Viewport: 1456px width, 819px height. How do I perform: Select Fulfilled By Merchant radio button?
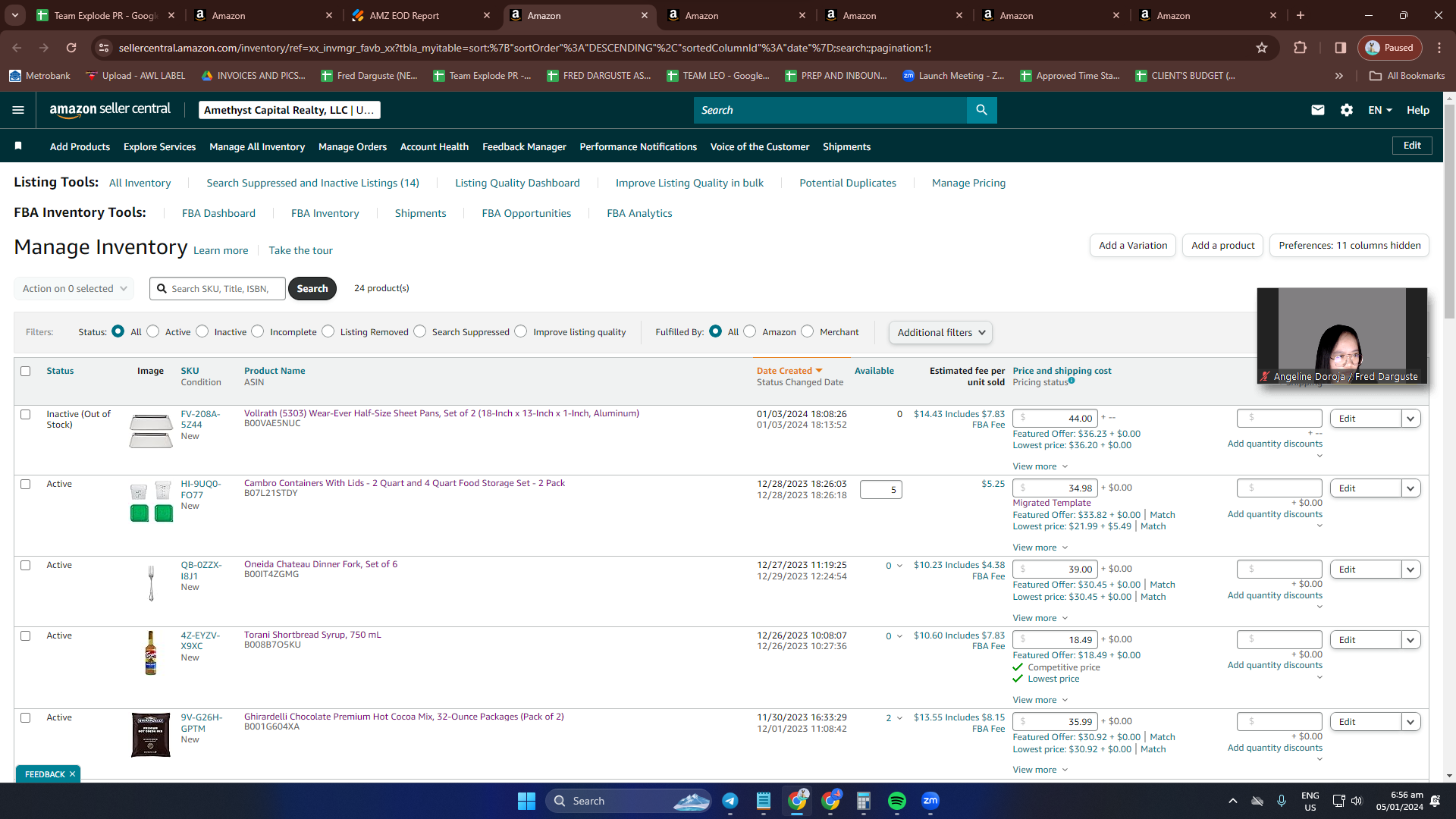click(x=808, y=331)
